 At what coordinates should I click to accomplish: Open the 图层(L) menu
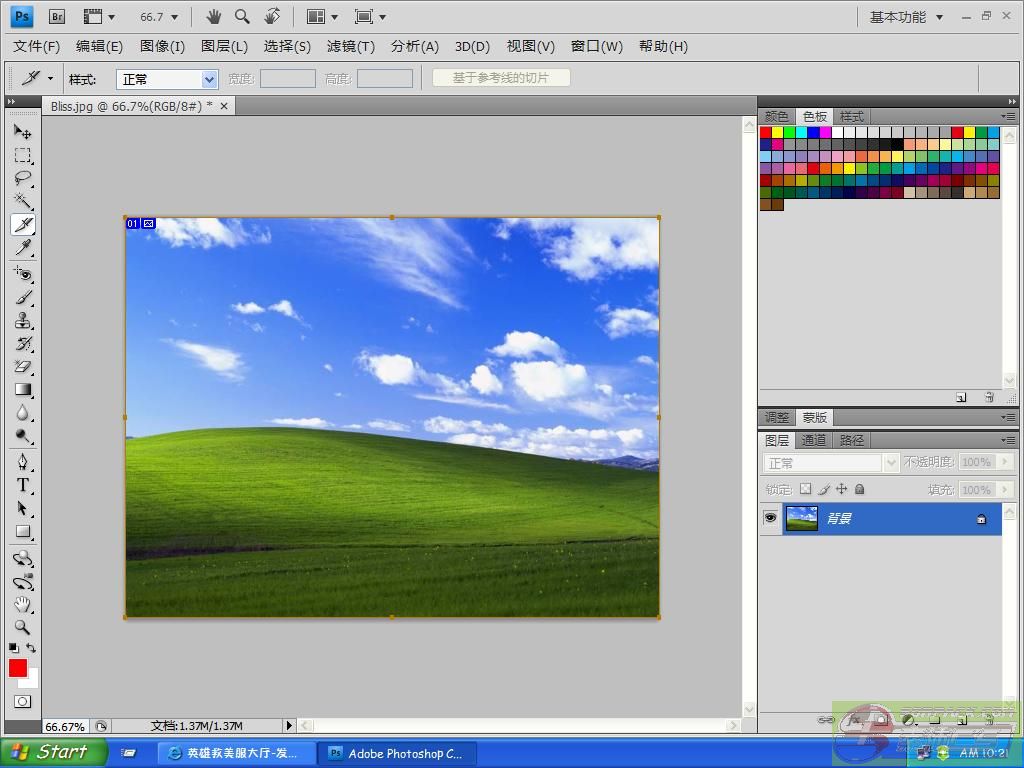(224, 46)
